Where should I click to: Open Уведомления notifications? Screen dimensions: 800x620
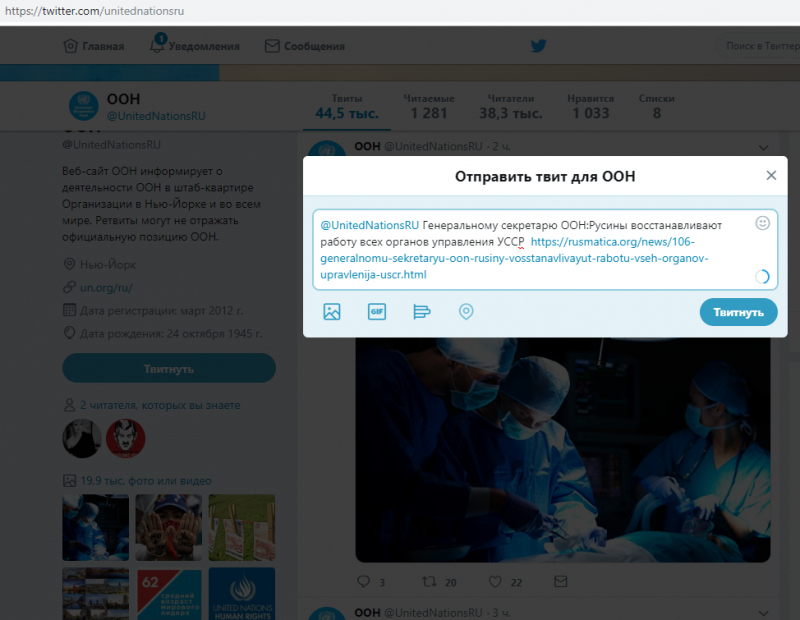pos(194,45)
